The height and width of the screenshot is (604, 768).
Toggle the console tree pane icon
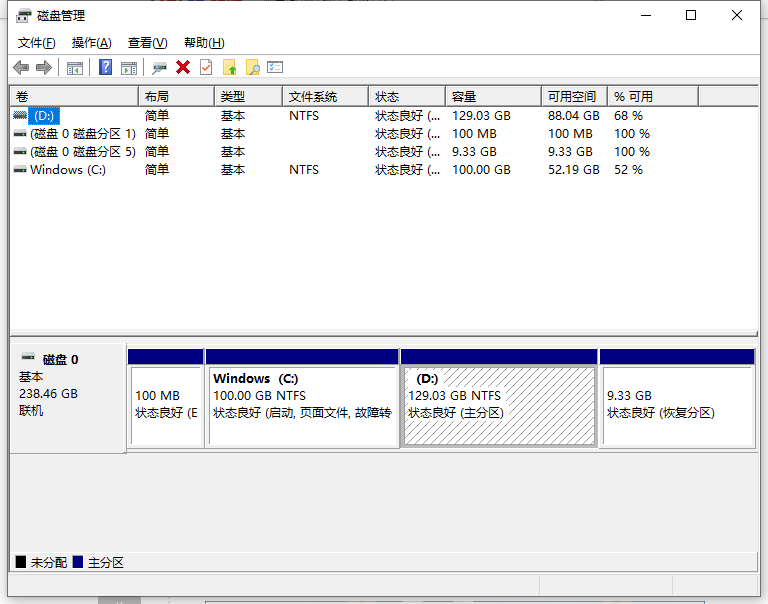[75, 67]
